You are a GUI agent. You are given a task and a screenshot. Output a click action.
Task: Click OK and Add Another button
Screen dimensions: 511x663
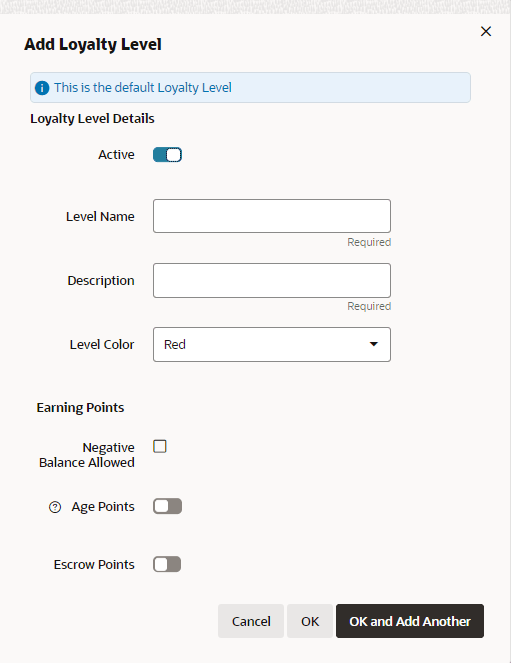(410, 621)
